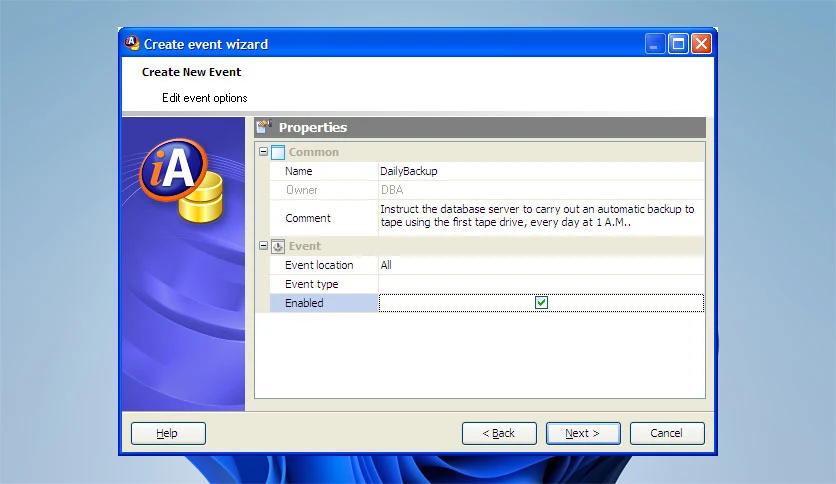Collapse the Event section
Screen dimensions: 836x484
[x=263, y=246]
